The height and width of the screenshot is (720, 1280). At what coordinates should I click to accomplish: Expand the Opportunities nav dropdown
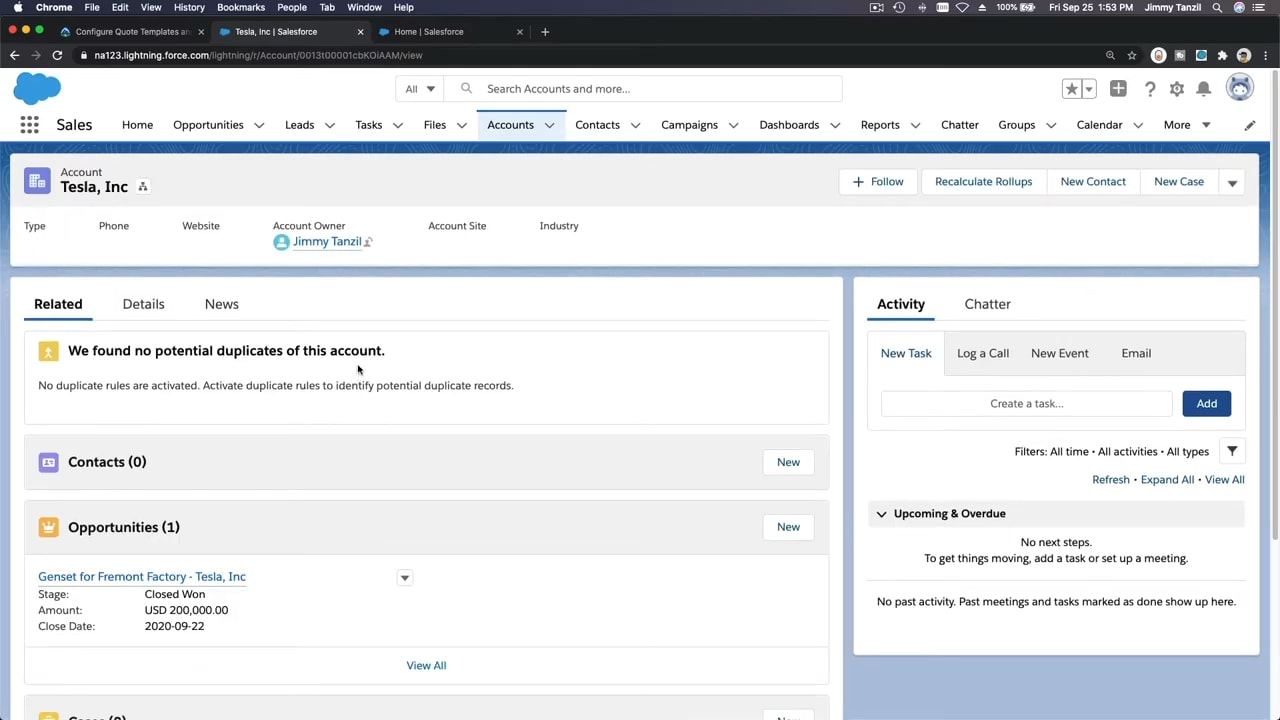(x=259, y=125)
